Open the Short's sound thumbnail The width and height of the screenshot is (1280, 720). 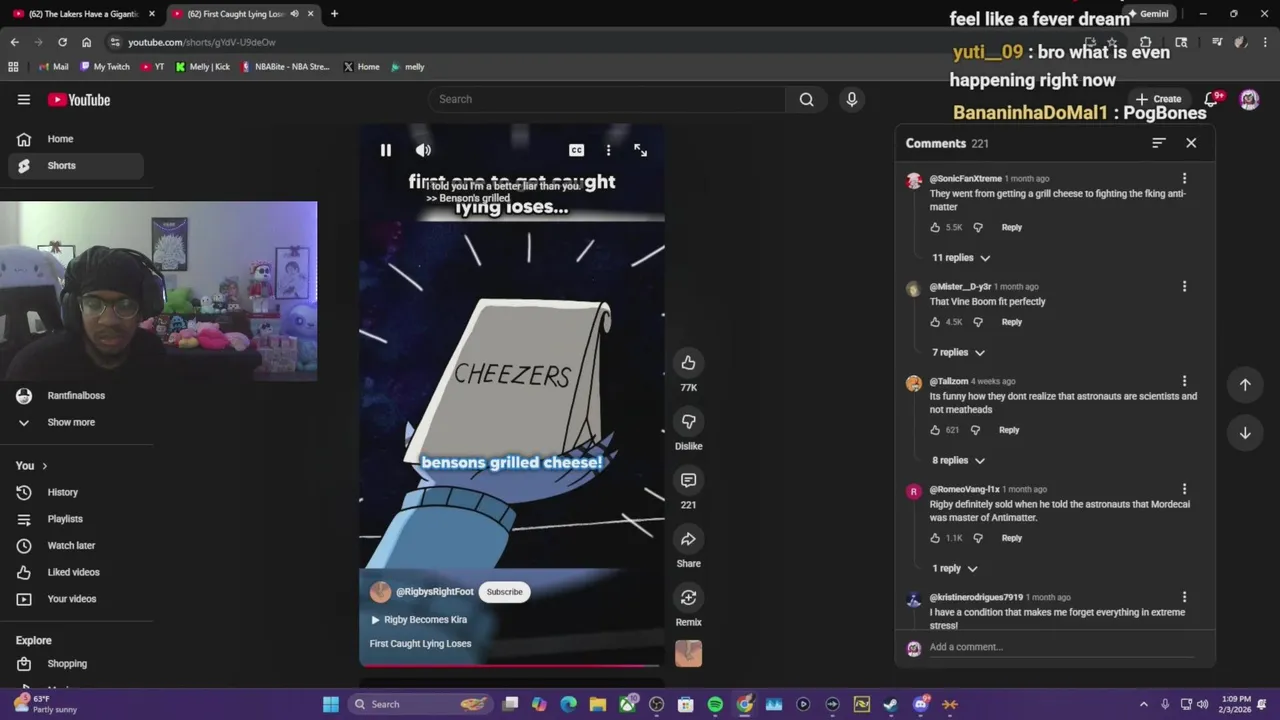tap(688, 653)
